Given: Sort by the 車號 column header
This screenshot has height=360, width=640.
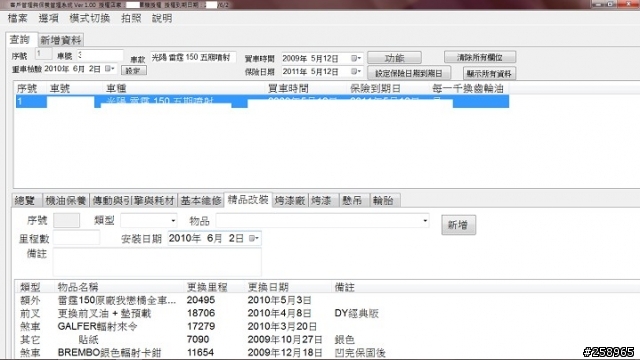Looking at the screenshot, I should (x=75, y=88).
